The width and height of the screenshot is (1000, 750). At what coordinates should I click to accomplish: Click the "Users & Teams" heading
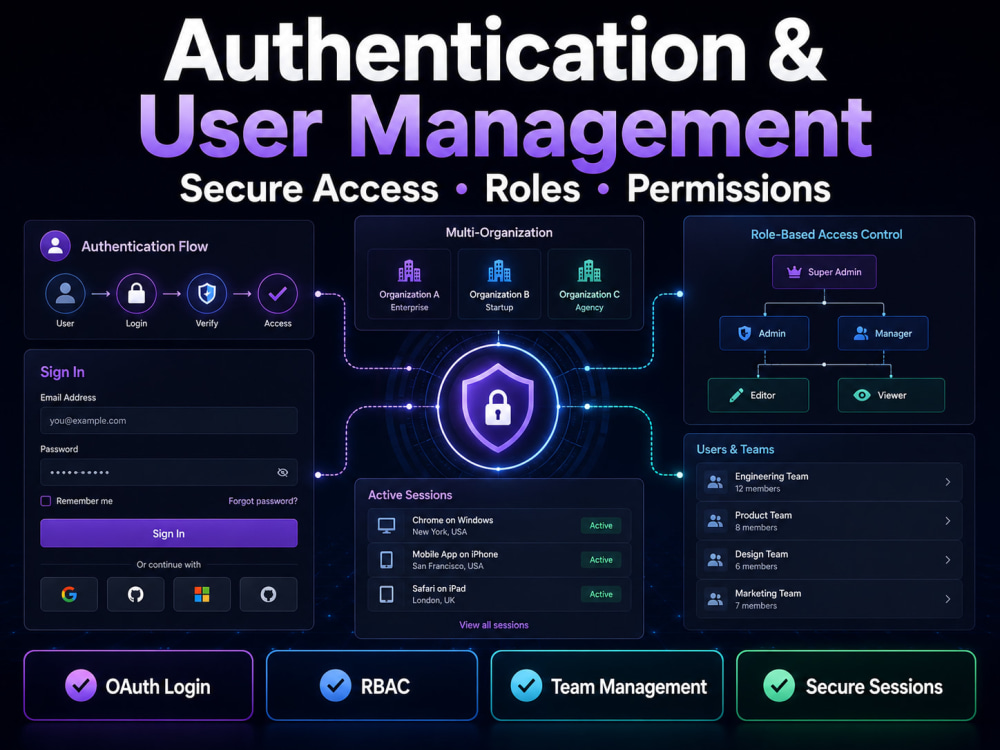(735, 449)
